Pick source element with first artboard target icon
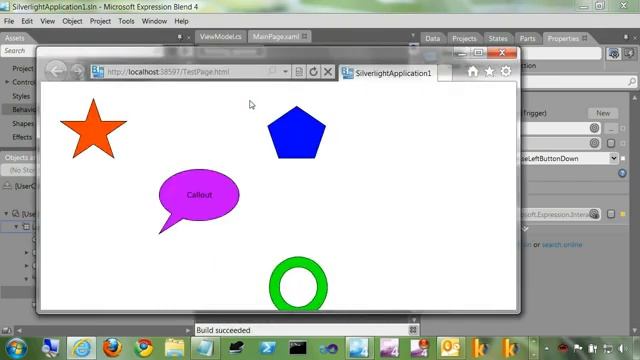The height and width of the screenshot is (360, 640). pyautogui.click(x=594, y=128)
